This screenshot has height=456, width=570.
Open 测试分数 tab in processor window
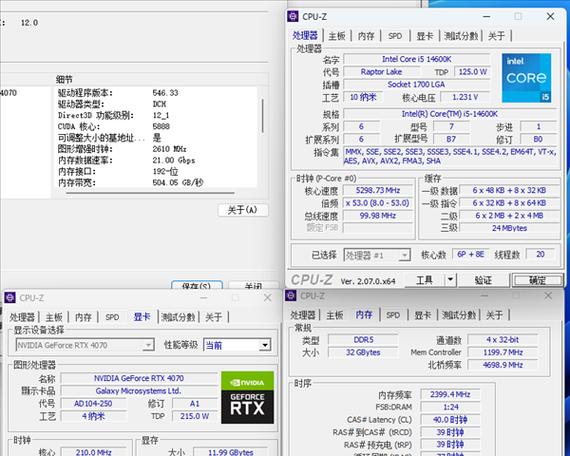coord(461,36)
